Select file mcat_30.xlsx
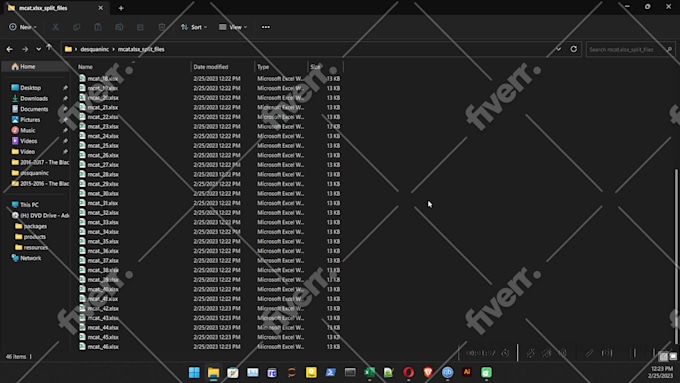Viewport: 680px width, 383px height. tap(103, 193)
